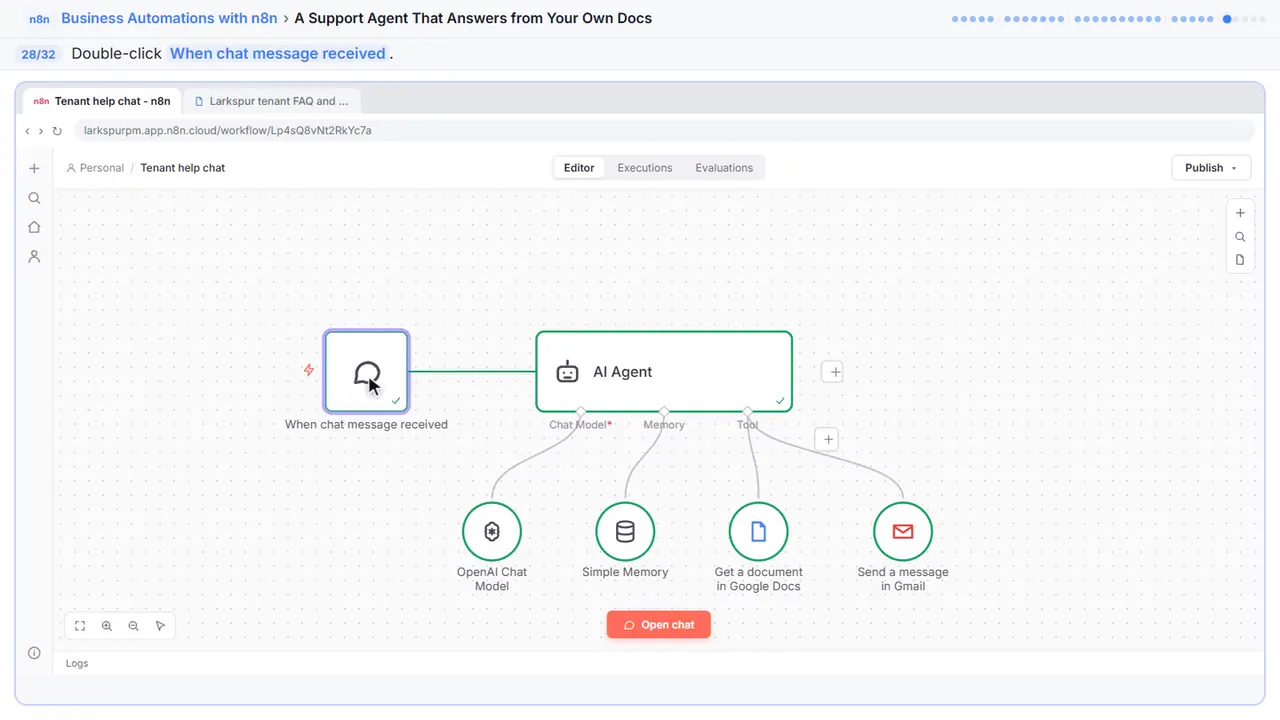Click the info icon at sidebar bottom
Viewport: 1280px width, 720px height.
(x=34, y=653)
